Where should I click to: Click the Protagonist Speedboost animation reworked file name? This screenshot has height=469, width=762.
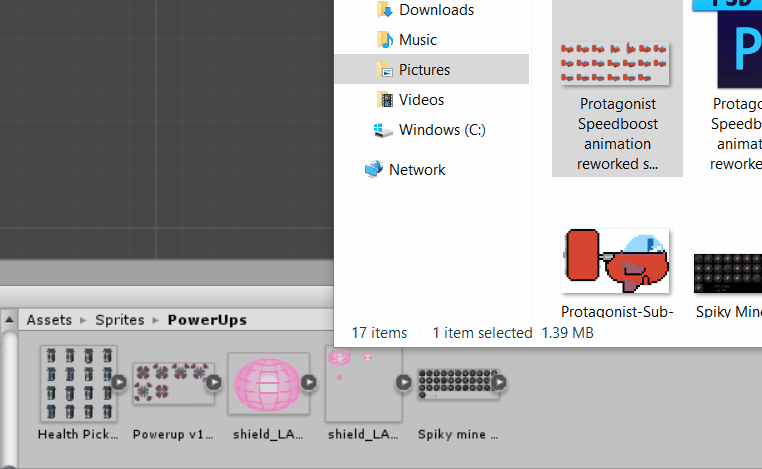coord(618,134)
